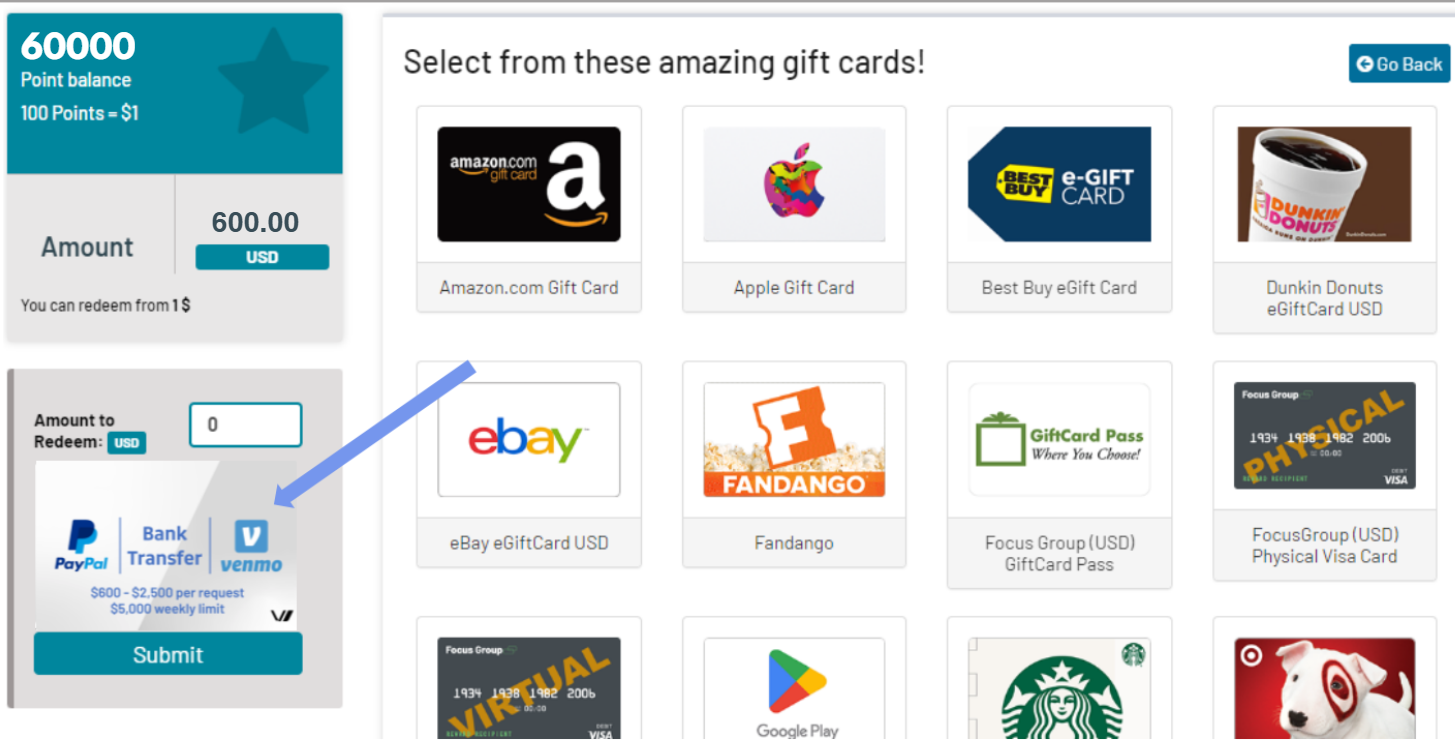The image size is (1455, 754).
Task: Select the Target dog gift card
Action: 1324,689
